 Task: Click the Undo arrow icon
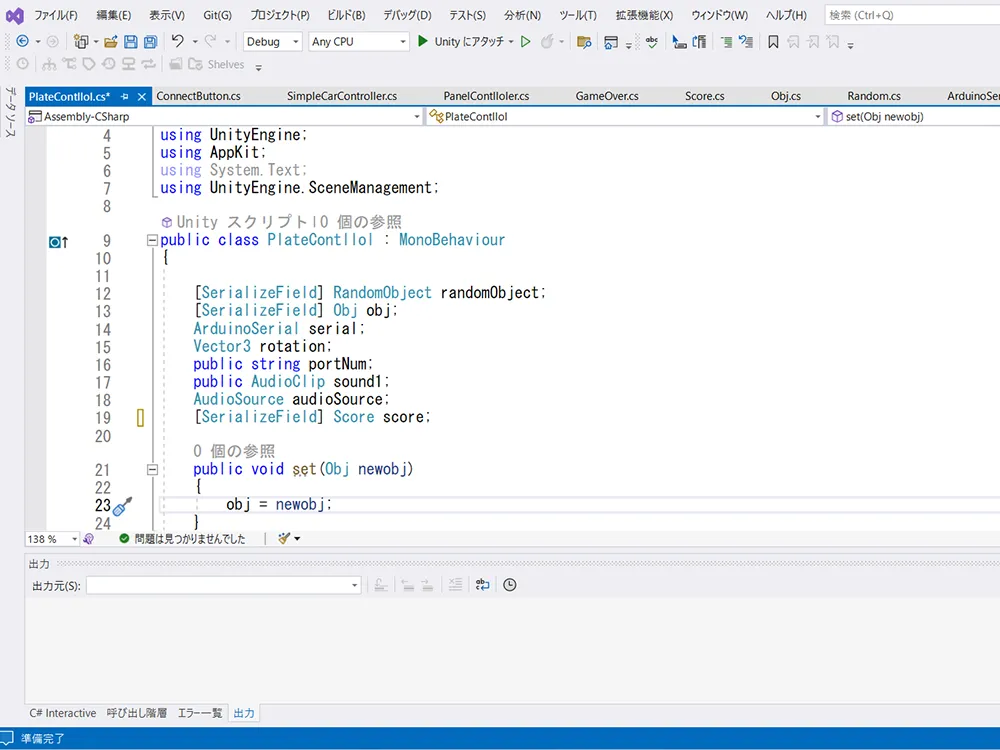(x=177, y=41)
